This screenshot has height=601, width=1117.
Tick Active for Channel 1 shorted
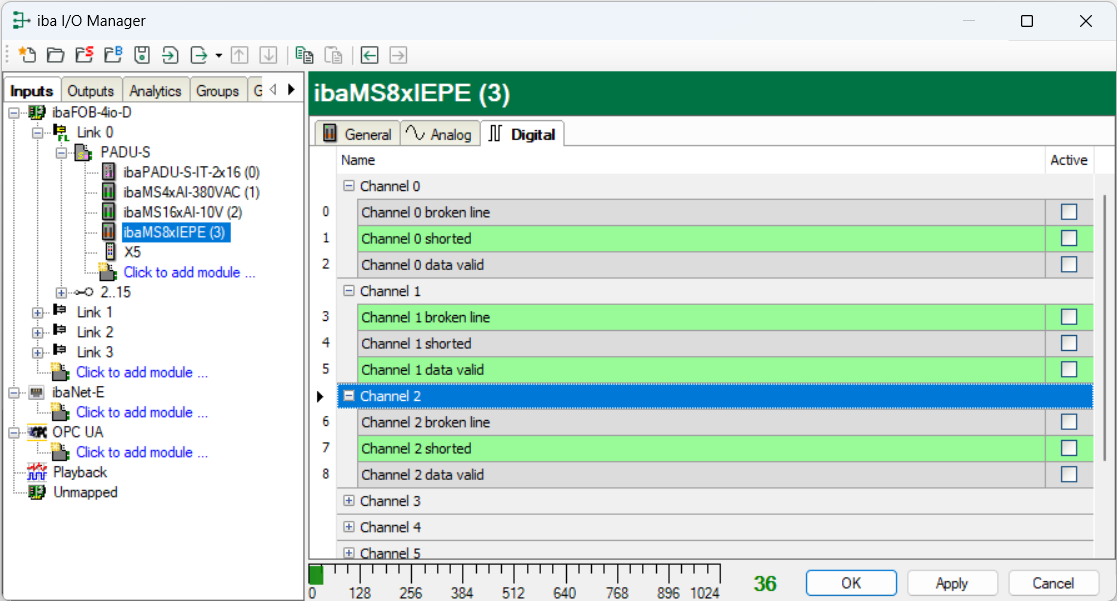pos(1069,343)
